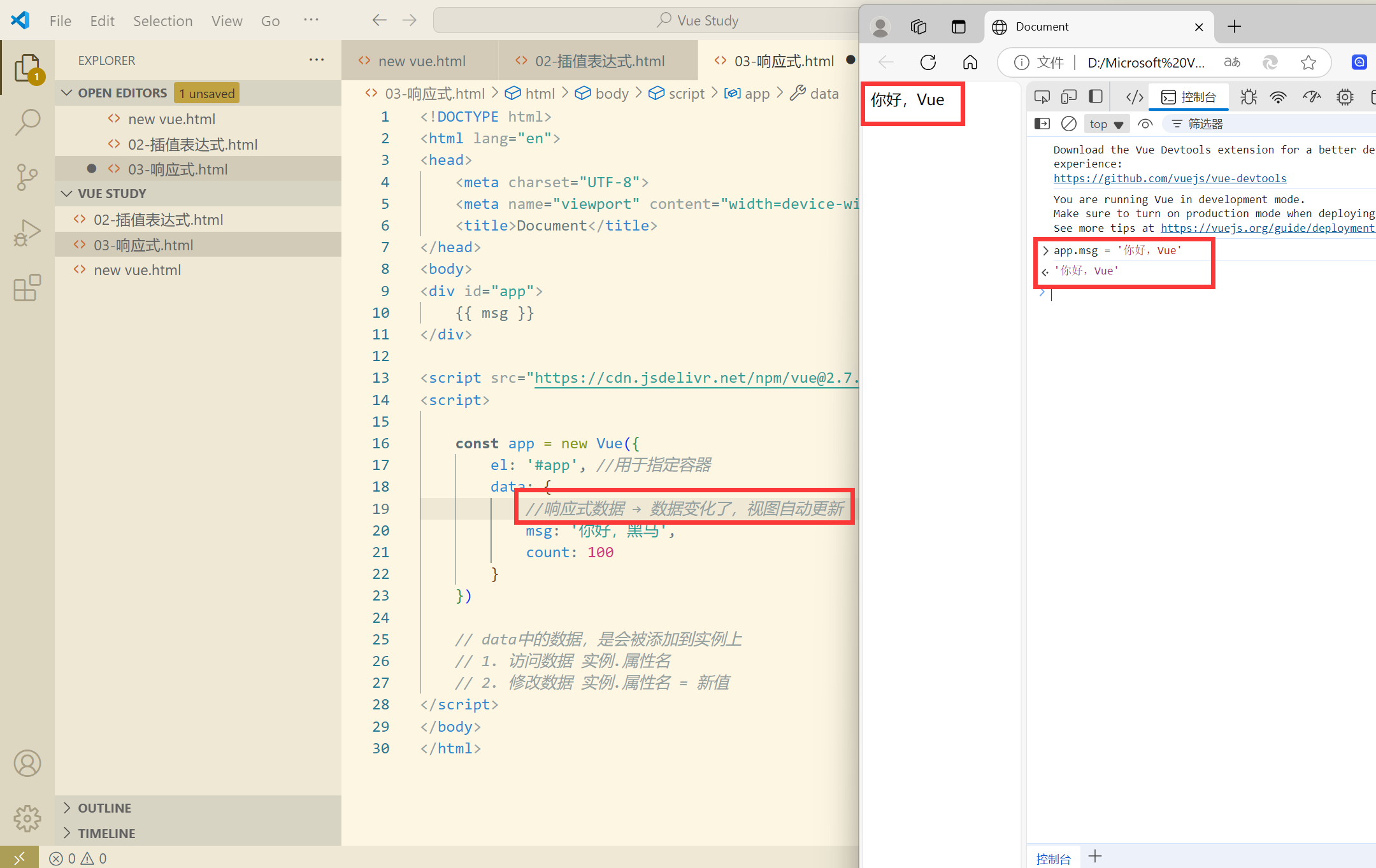Open the Manage gear in the activity bar

[27, 818]
